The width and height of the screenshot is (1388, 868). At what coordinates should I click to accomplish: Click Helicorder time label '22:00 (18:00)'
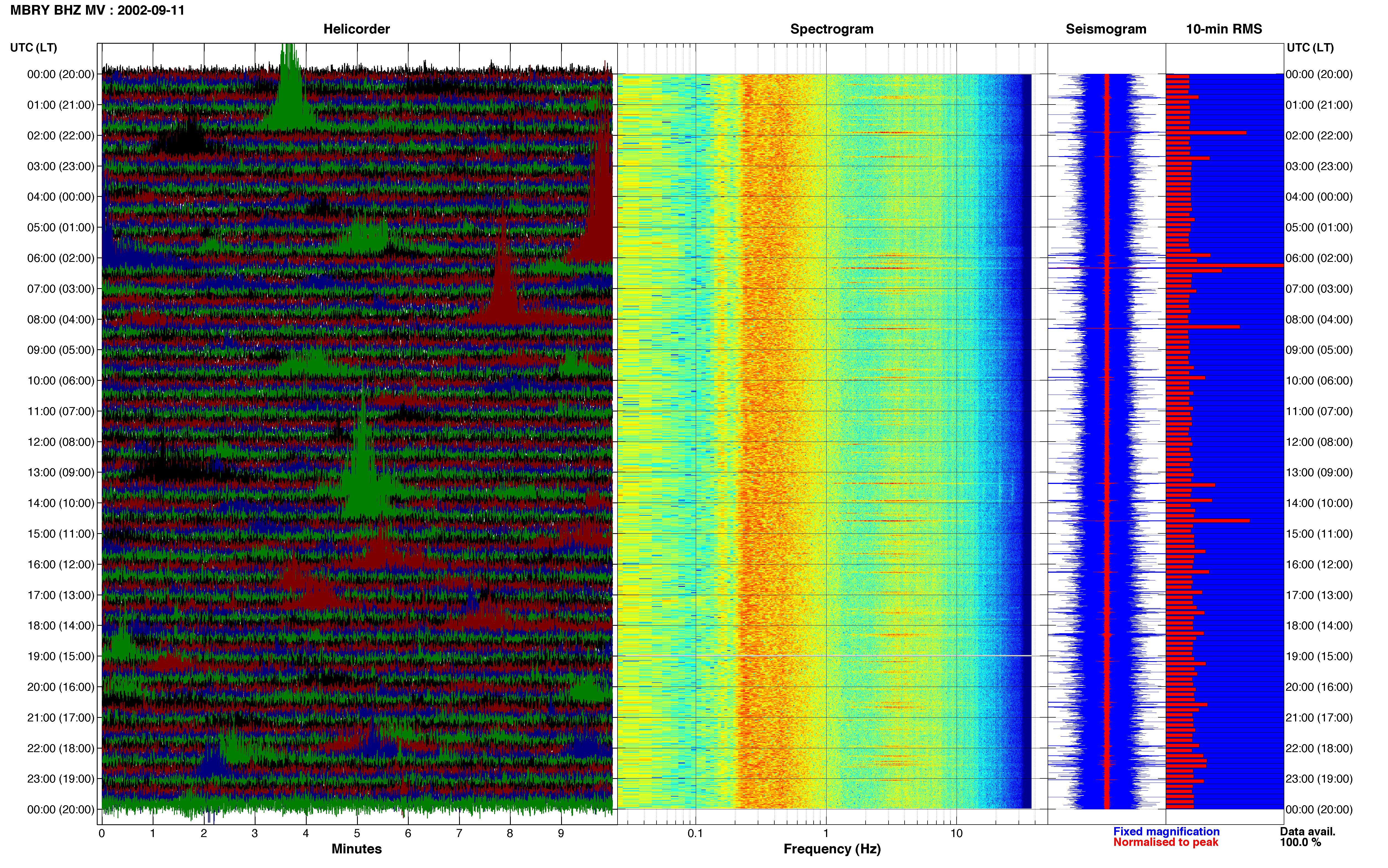pos(61,748)
